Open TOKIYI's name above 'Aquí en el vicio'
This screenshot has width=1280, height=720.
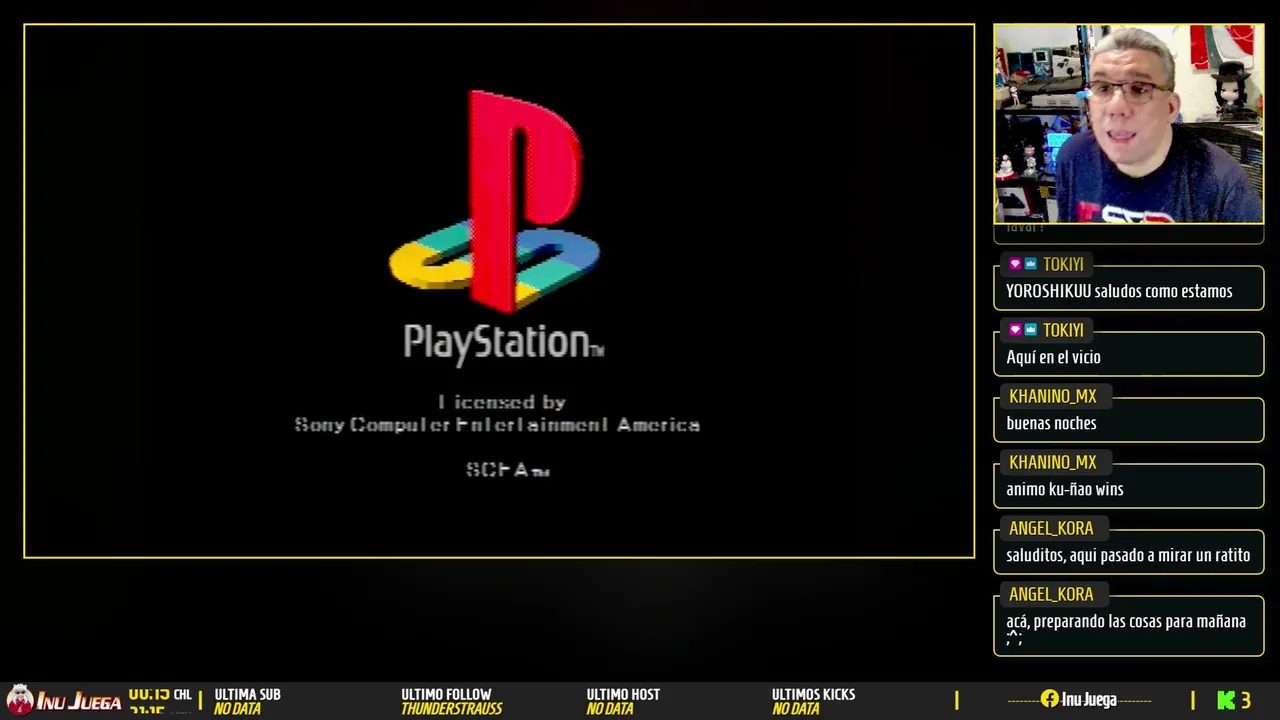1063,330
